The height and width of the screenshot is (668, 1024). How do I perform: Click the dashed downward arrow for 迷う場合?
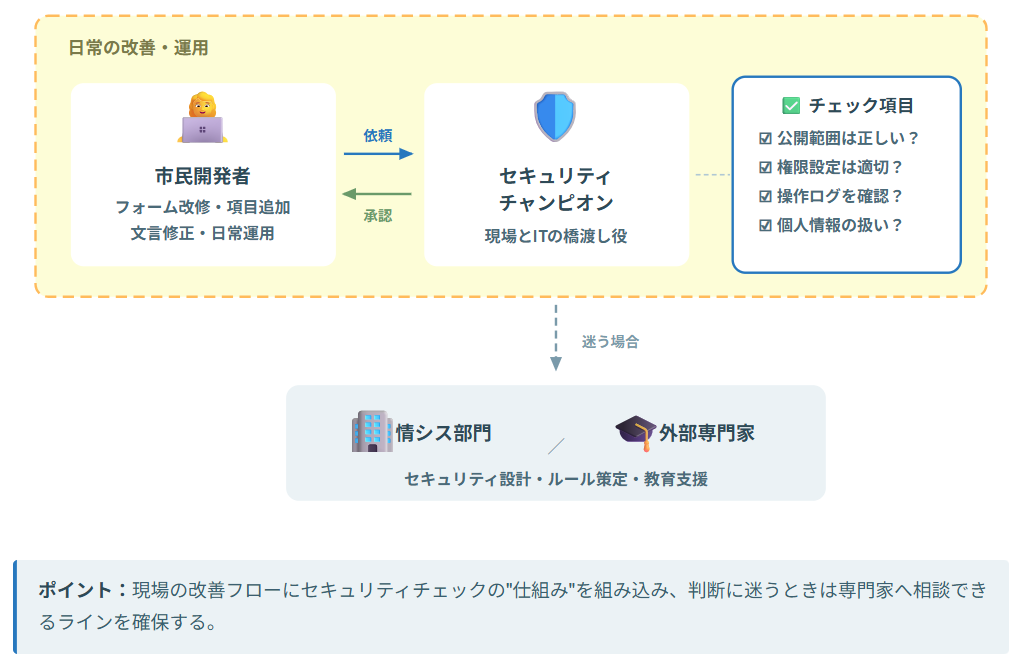[556, 339]
